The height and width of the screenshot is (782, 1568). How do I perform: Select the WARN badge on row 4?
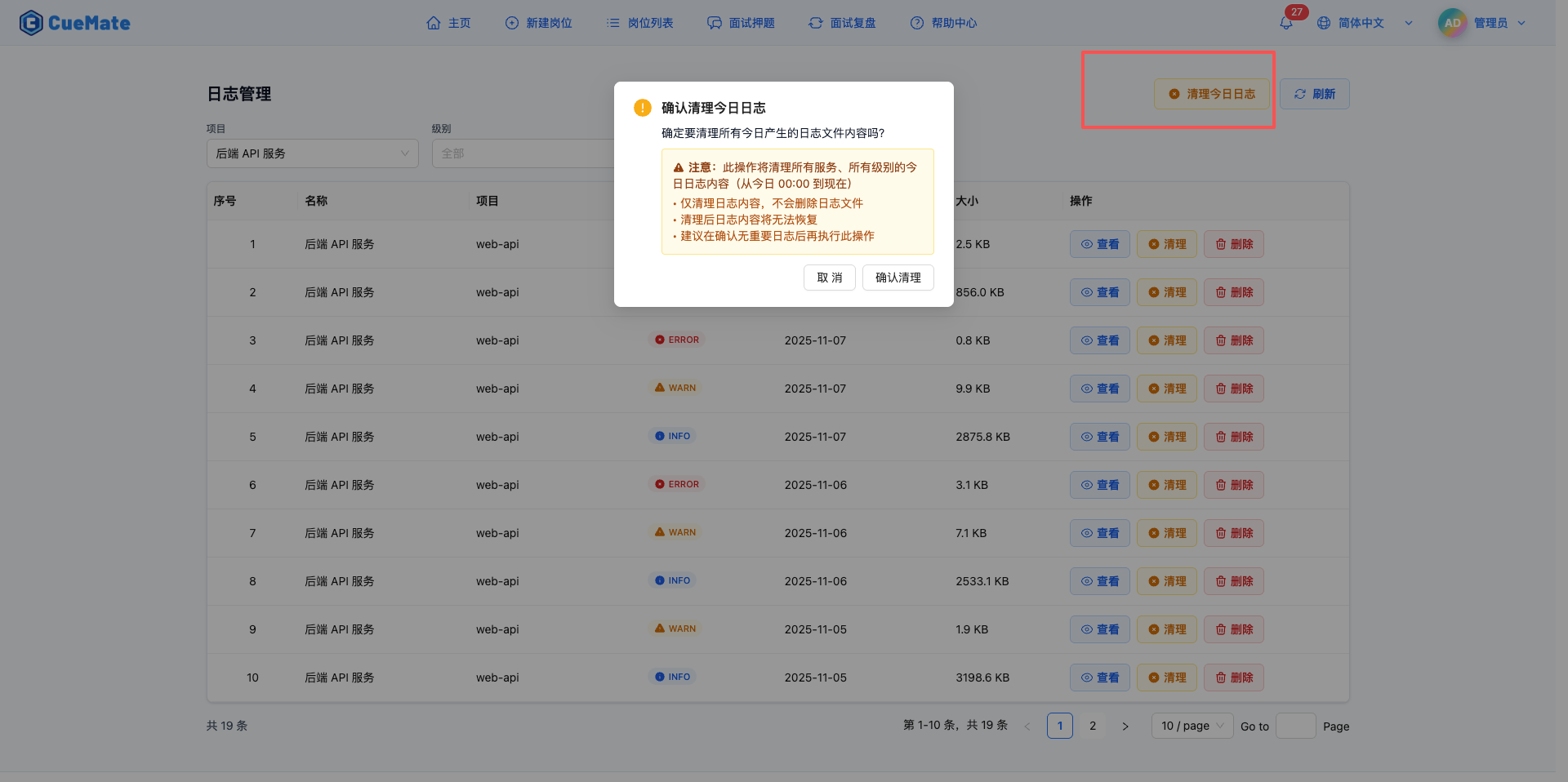(x=675, y=388)
